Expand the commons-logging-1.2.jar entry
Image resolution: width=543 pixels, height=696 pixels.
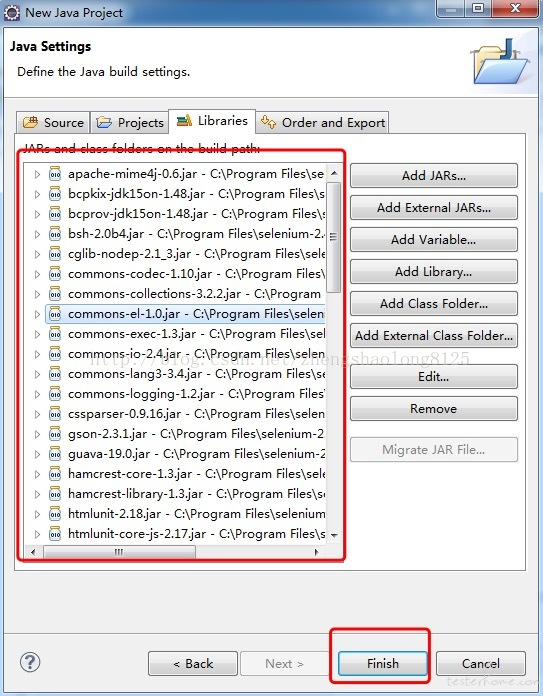[37, 394]
